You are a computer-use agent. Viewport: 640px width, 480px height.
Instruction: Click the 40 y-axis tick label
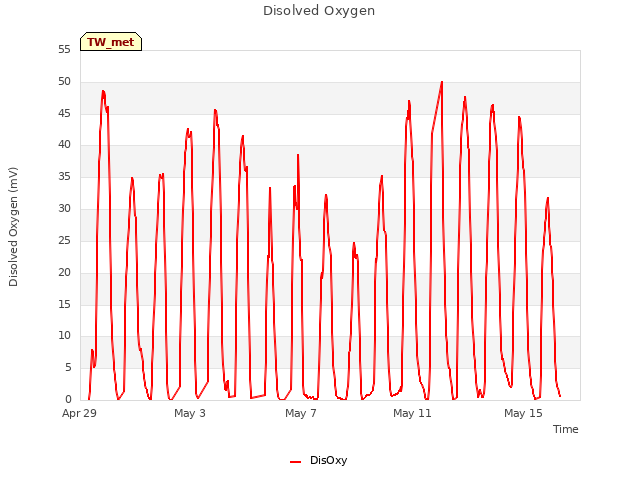(x=64, y=144)
